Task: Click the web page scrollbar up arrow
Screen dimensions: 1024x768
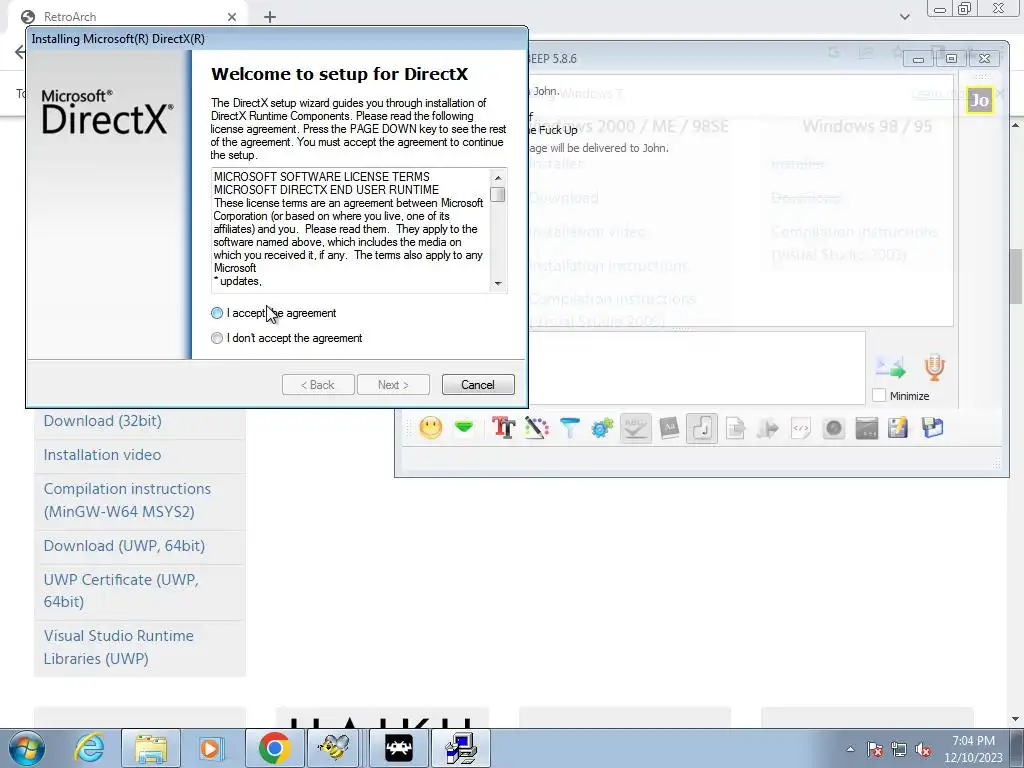Action: click(1016, 125)
